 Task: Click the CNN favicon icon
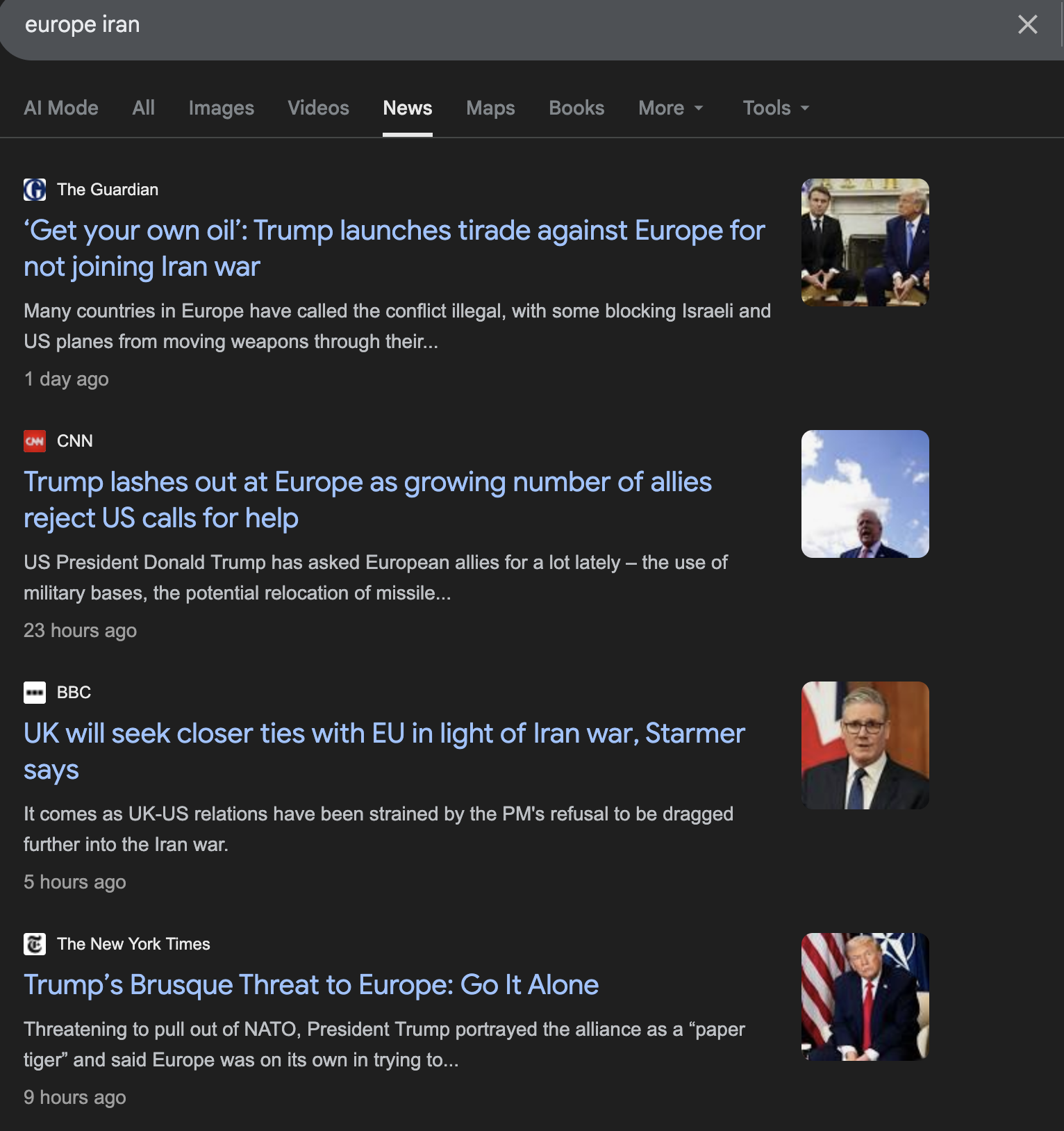pos(35,441)
